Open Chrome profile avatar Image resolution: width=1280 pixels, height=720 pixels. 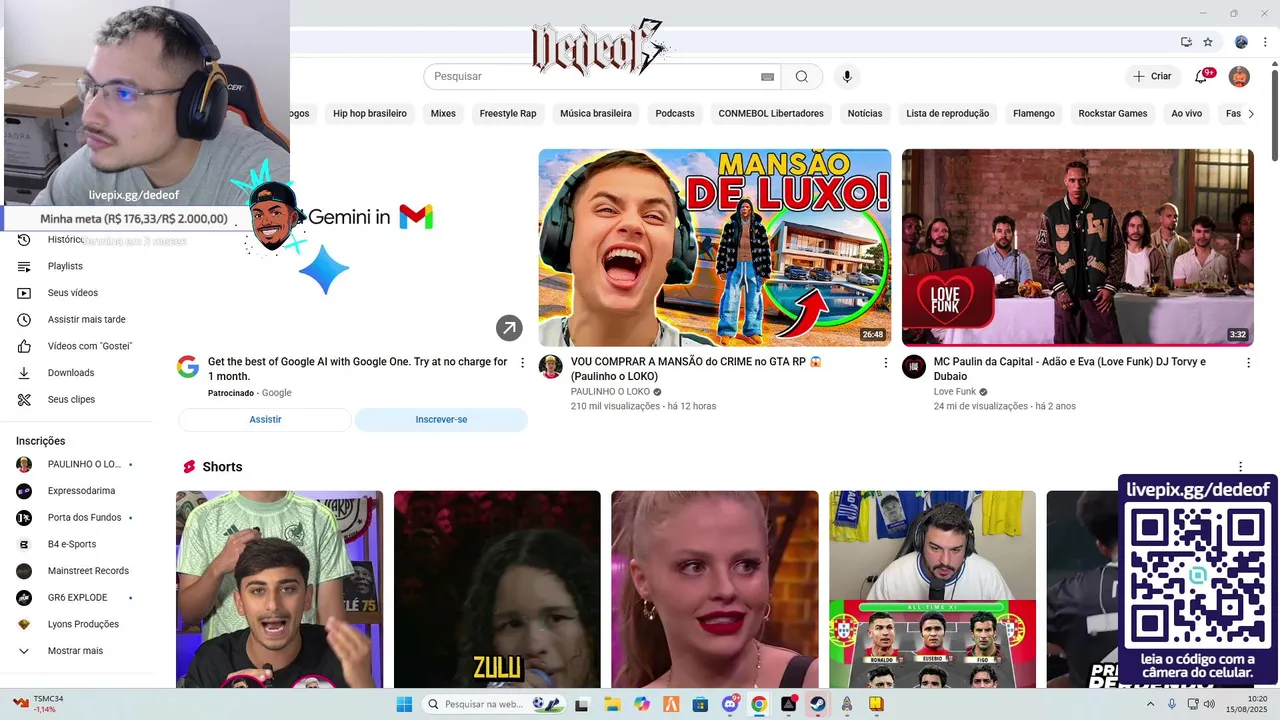coord(1241,42)
